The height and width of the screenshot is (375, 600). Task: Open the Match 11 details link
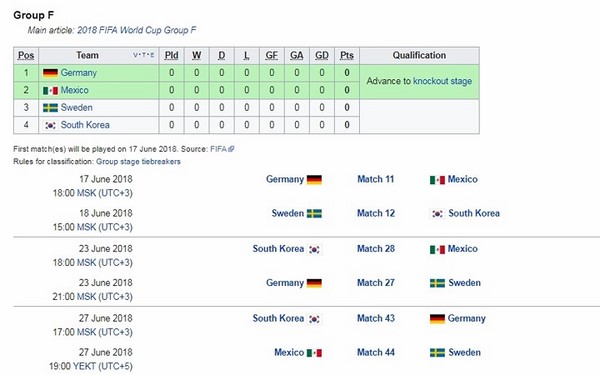click(x=375, y=179)
